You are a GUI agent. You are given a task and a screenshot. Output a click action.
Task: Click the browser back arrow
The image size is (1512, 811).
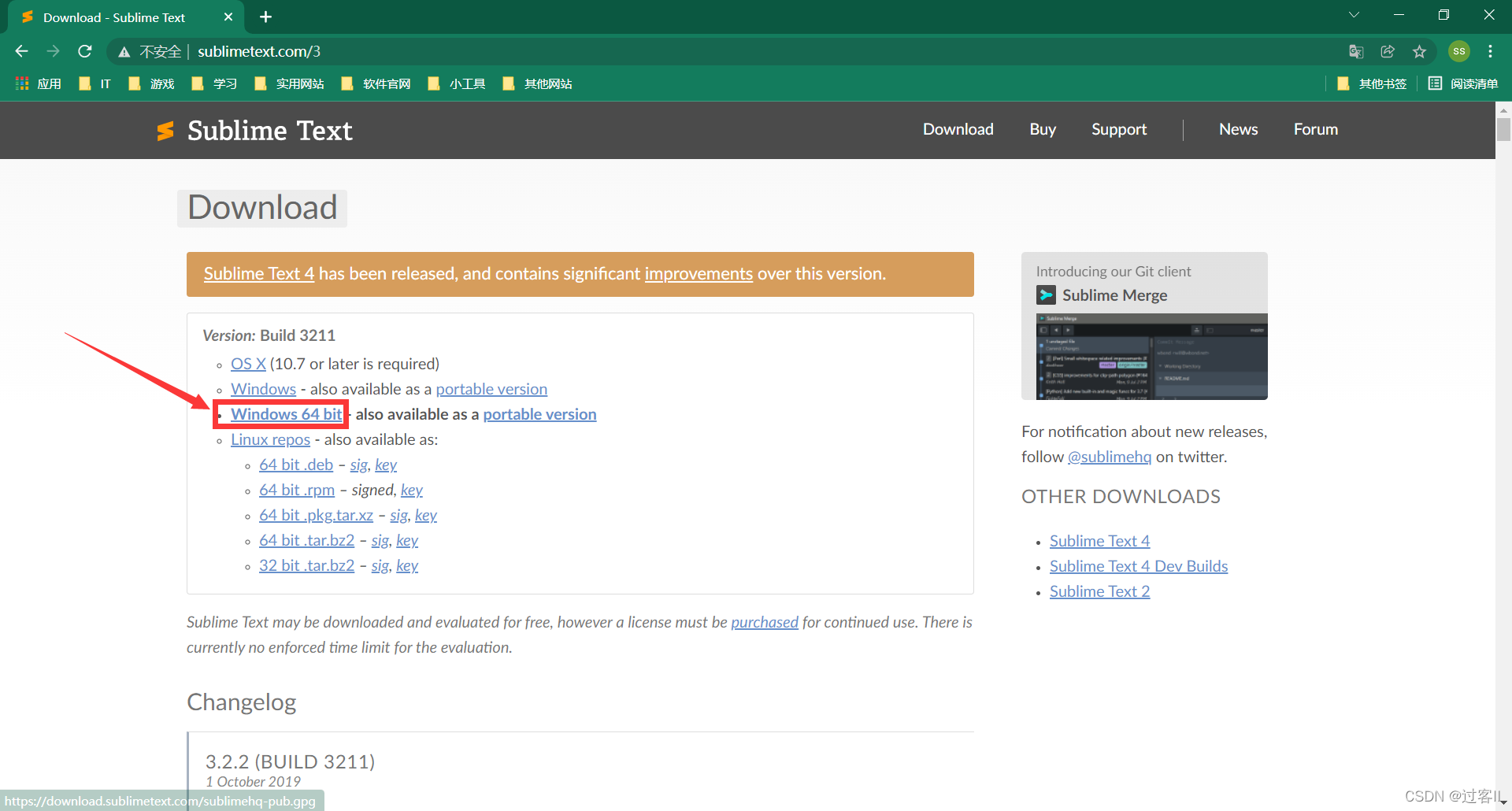click(x=21, y=51)
